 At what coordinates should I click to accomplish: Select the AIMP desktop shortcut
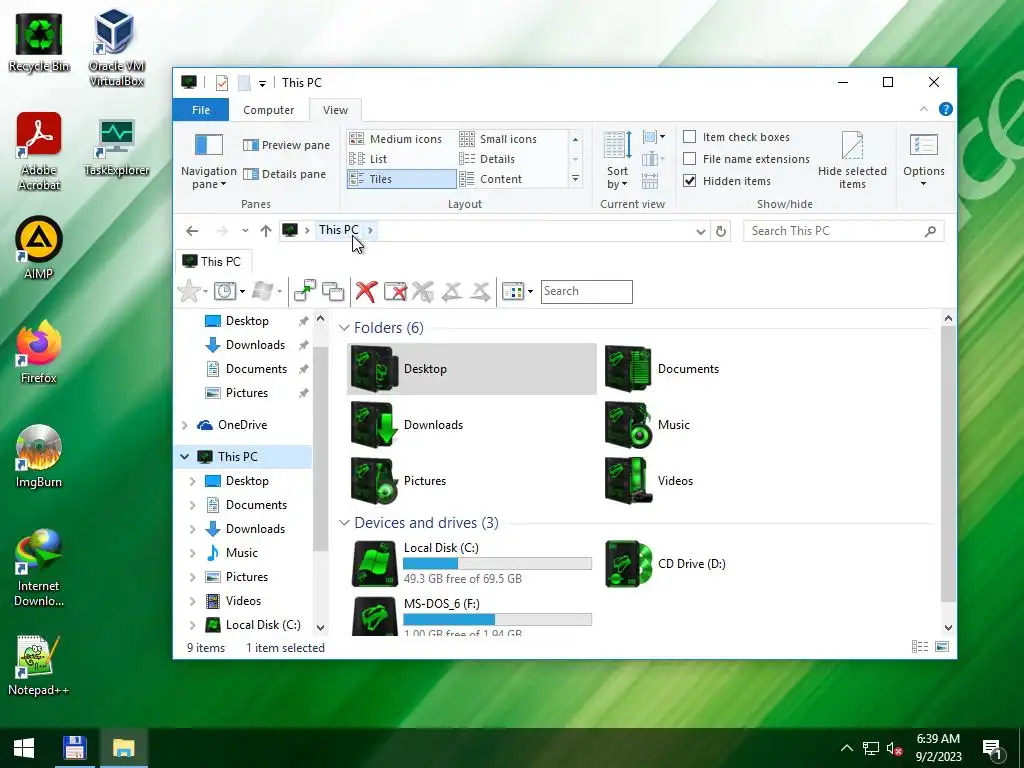tap(39, 248)
